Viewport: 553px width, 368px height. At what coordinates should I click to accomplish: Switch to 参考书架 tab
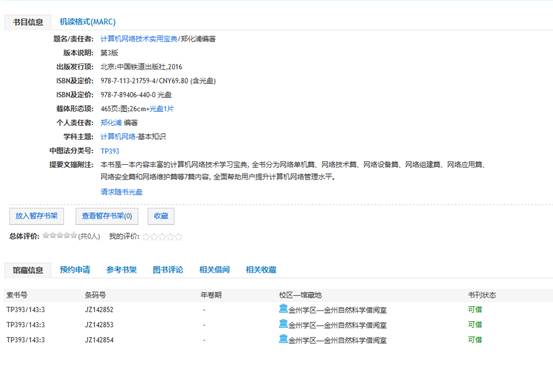[x=121, y=270]
